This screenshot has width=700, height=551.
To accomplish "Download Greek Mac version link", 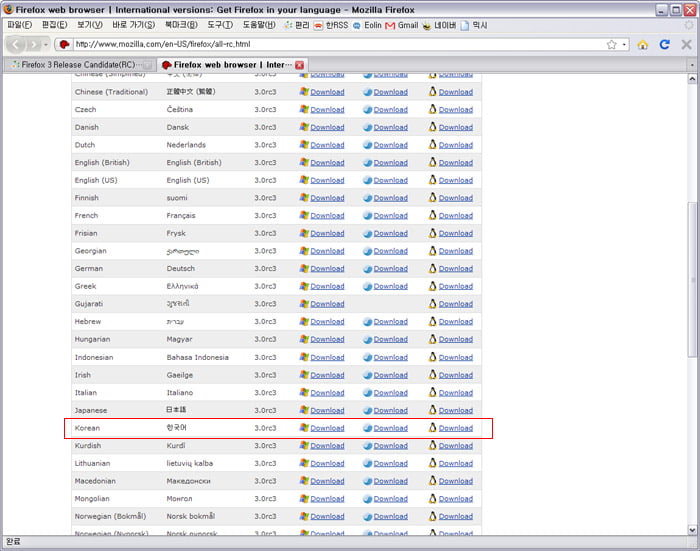I will point(391,286).
